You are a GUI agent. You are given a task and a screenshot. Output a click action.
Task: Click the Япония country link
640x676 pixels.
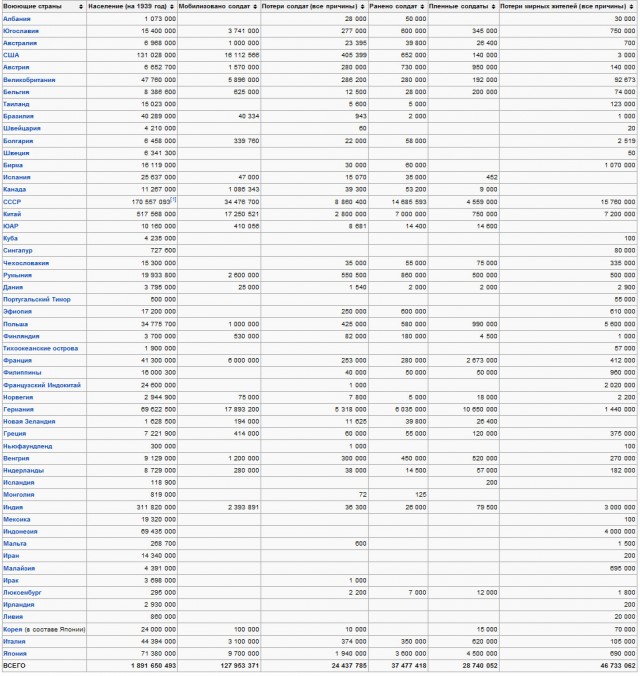coord(17,652)
